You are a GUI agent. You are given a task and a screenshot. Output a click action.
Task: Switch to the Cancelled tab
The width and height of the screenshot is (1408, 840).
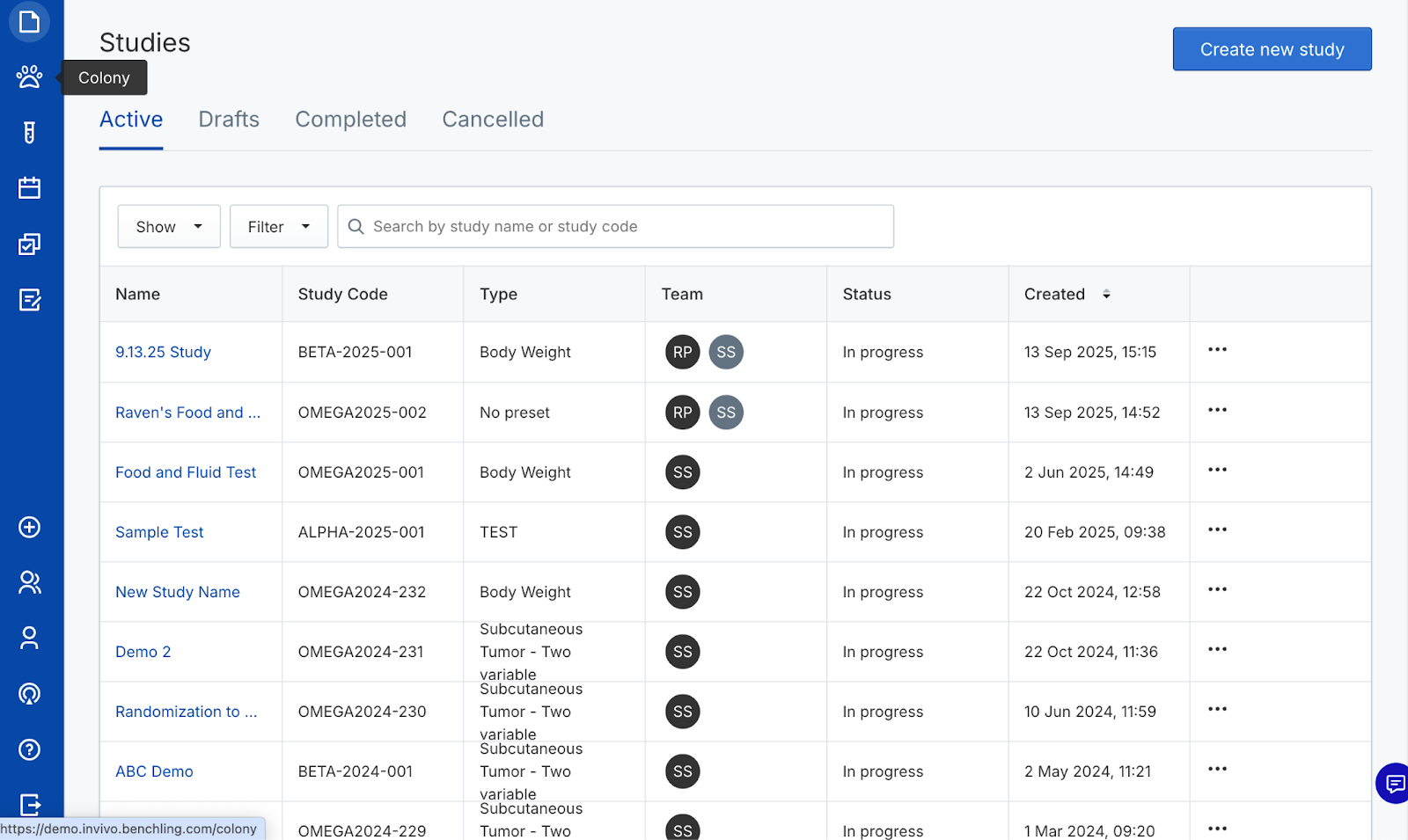[x=493, y=120]
